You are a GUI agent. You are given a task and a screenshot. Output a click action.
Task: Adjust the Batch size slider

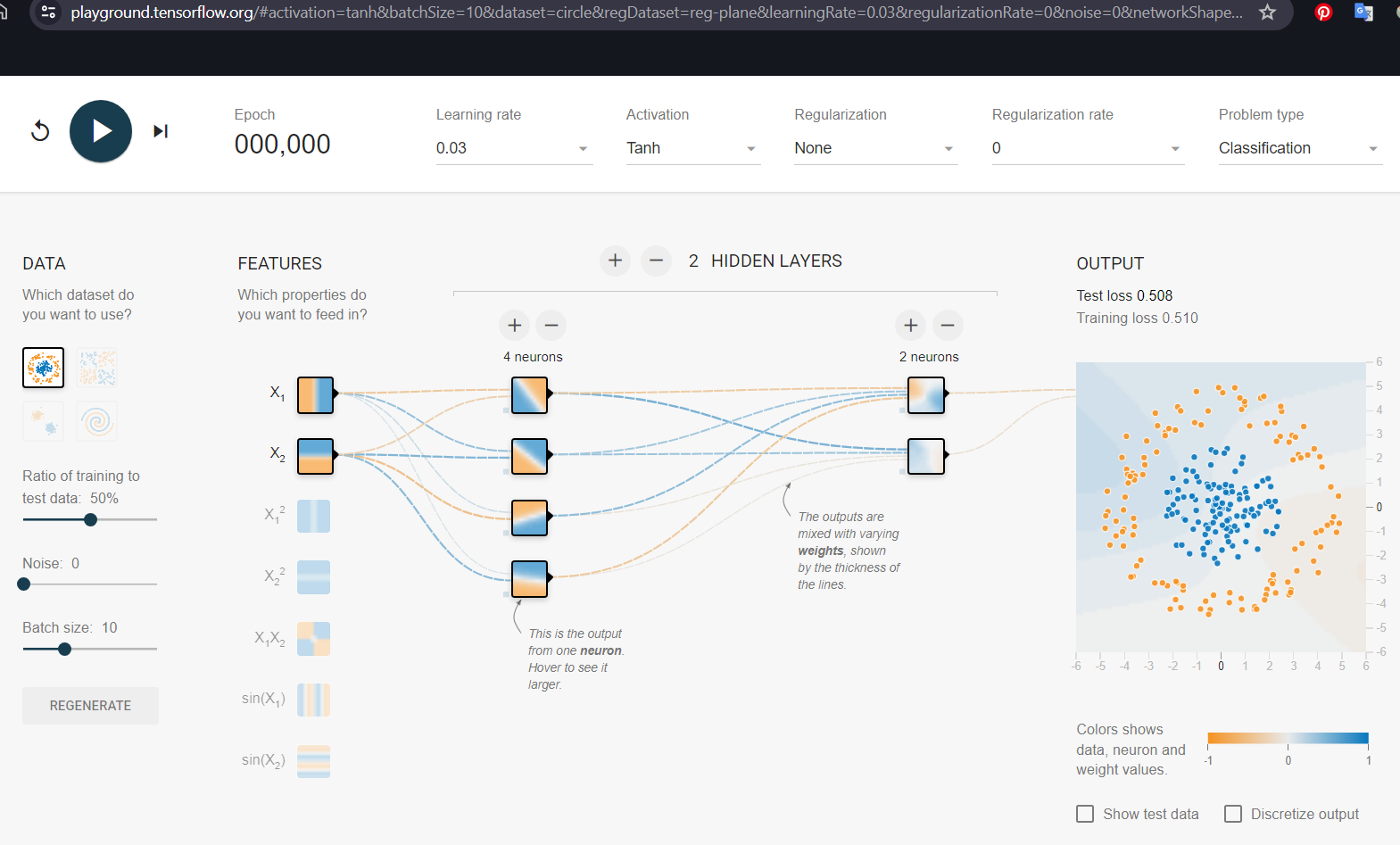tap(90, 650)
